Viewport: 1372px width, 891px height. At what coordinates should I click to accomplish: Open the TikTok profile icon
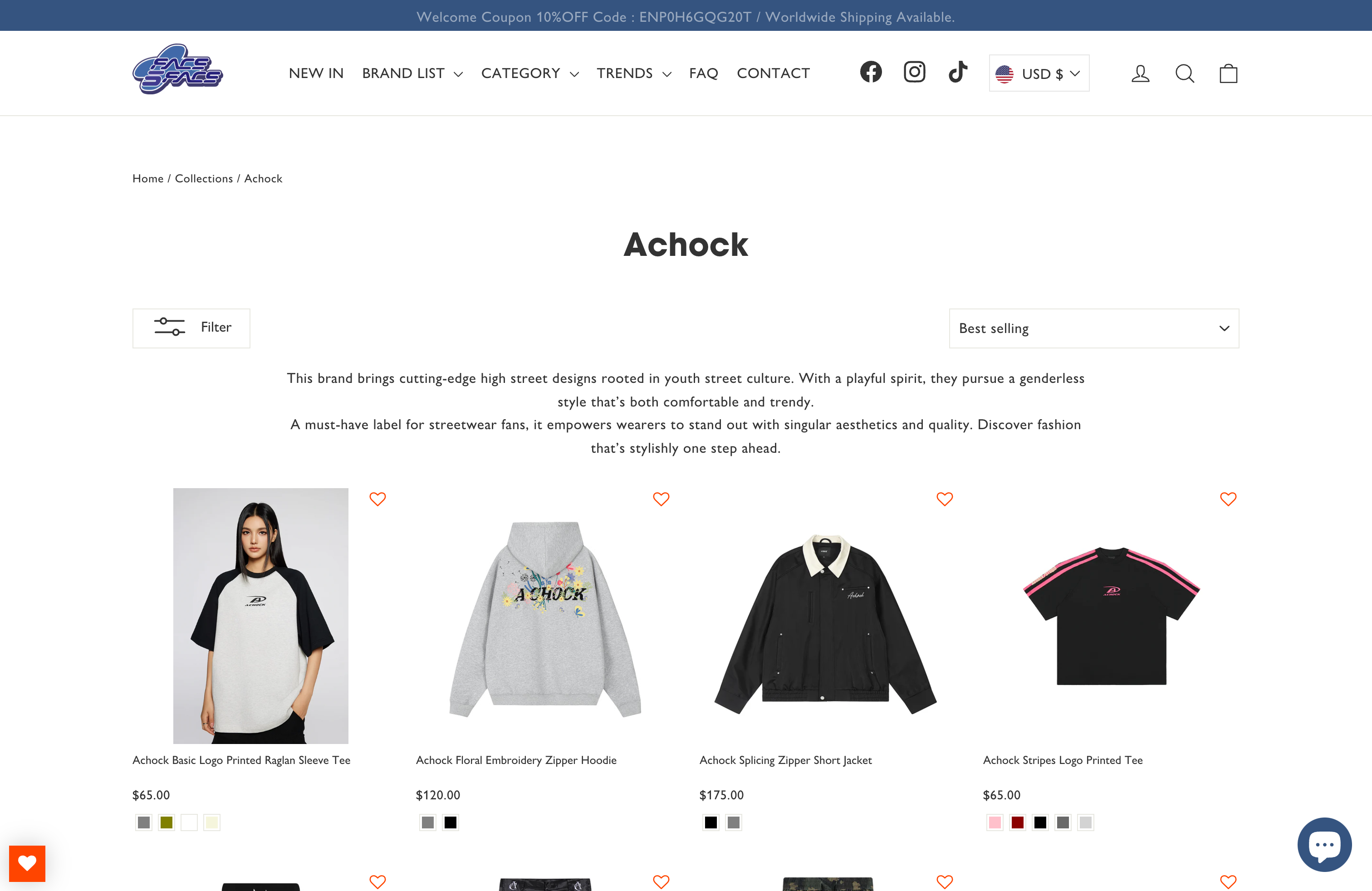click(957, 72)
